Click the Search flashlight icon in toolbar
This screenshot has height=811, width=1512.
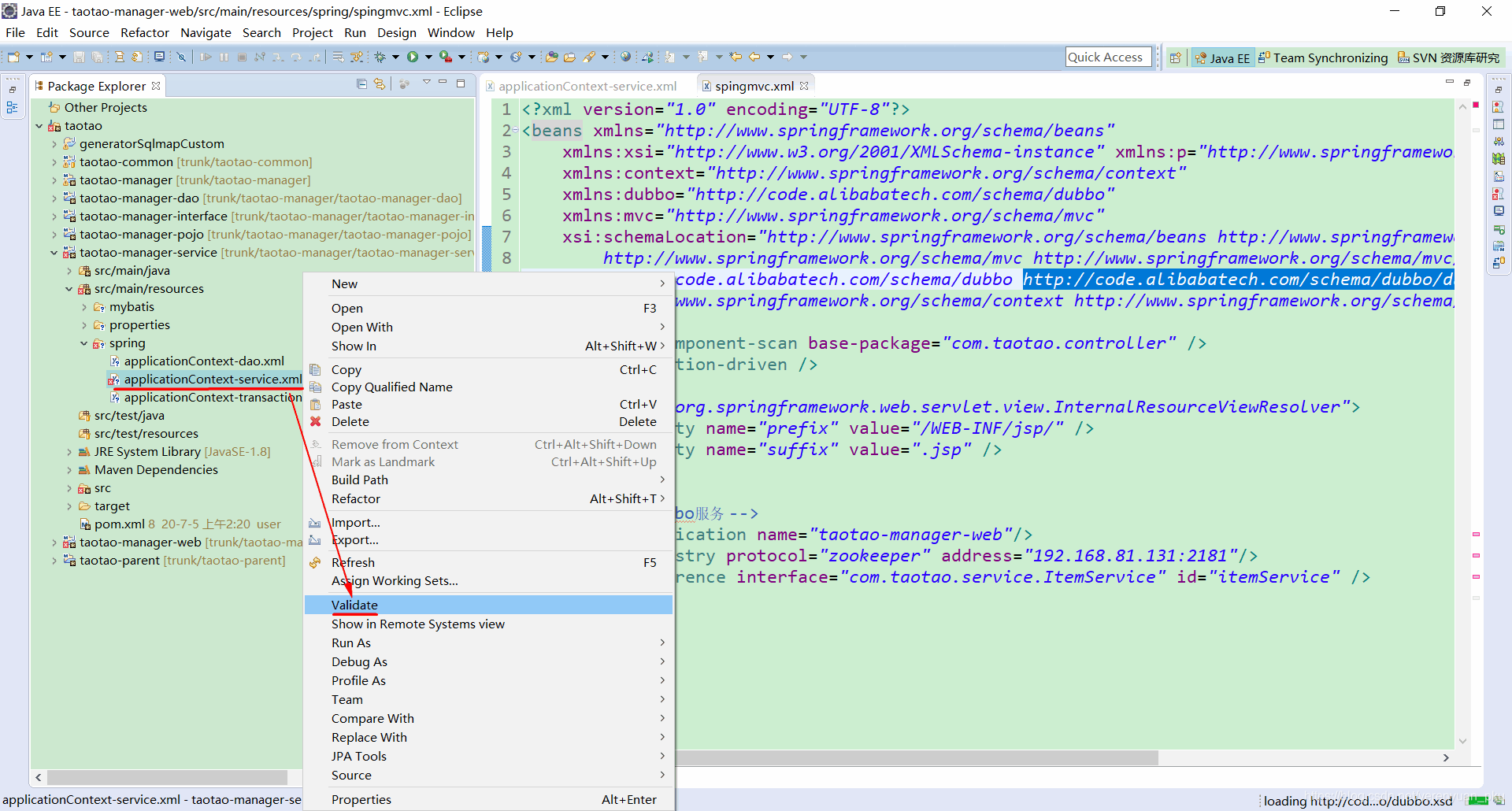588,57
